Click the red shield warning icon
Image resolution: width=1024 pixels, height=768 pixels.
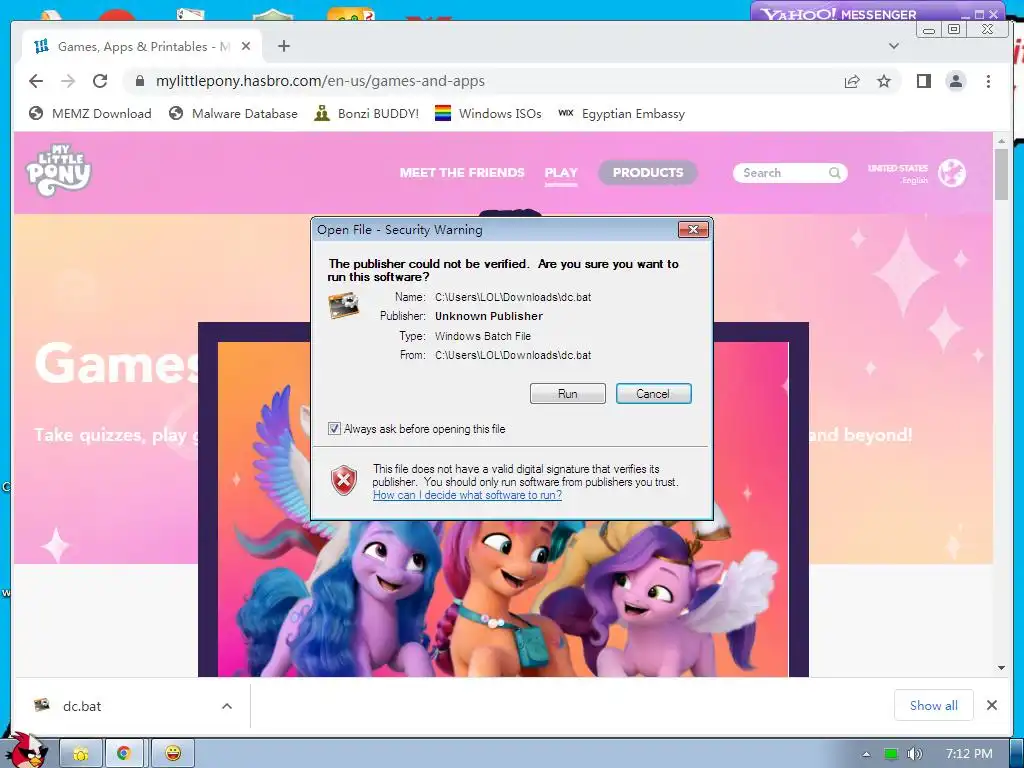coord(344,481)
